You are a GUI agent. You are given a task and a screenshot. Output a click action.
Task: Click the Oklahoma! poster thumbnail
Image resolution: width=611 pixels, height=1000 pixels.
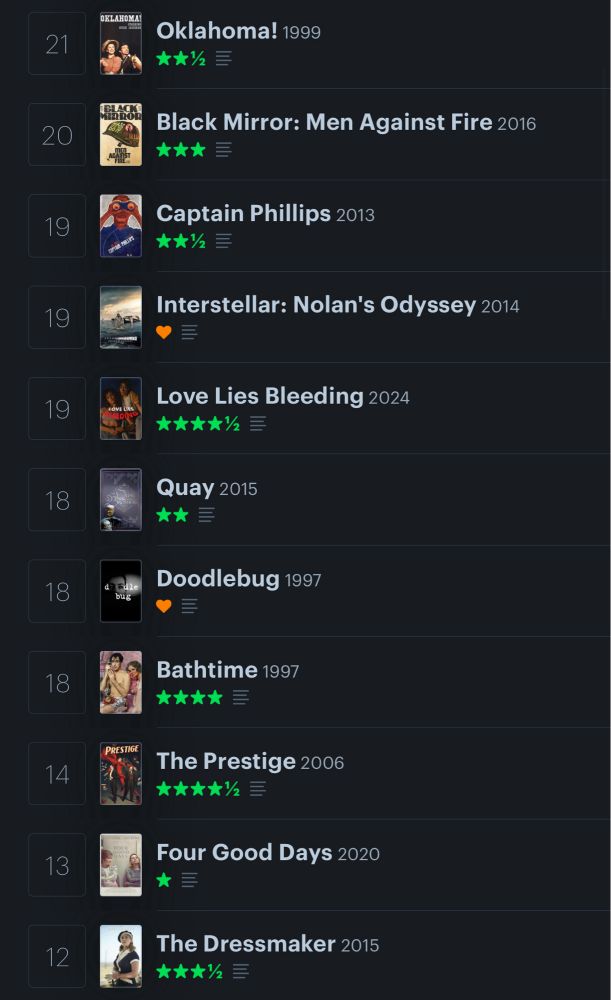121,43
